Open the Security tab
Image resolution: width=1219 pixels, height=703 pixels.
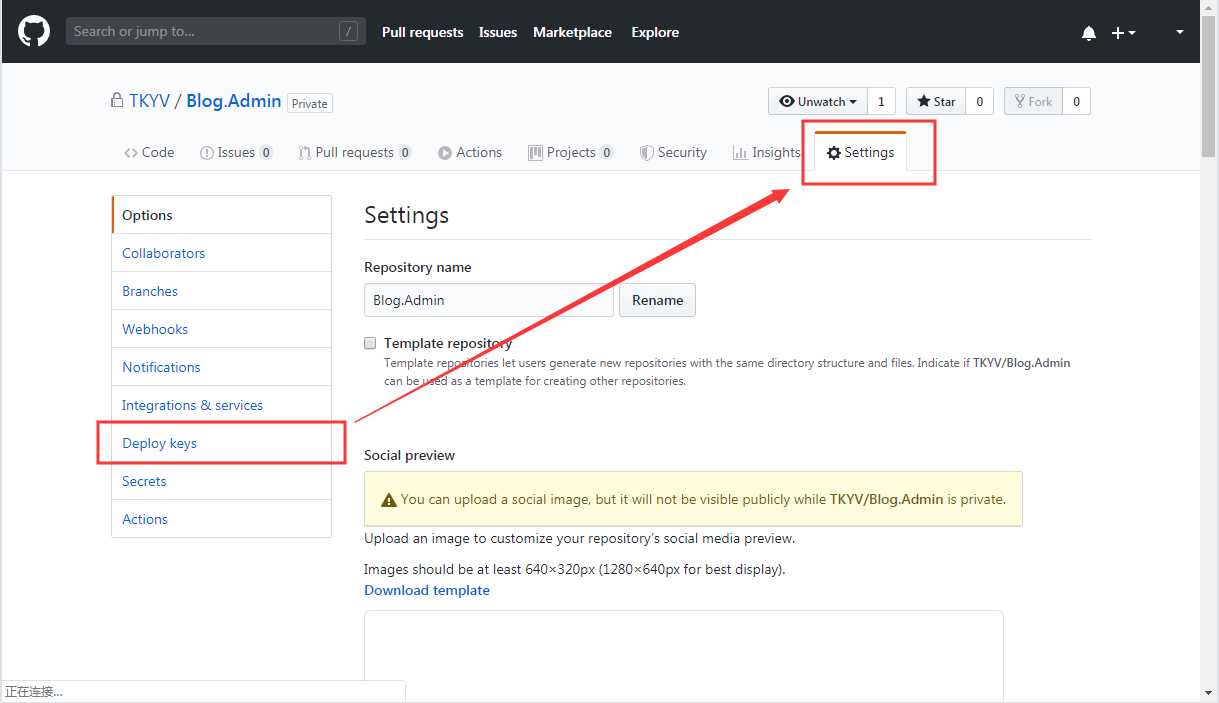coord(673,152)
